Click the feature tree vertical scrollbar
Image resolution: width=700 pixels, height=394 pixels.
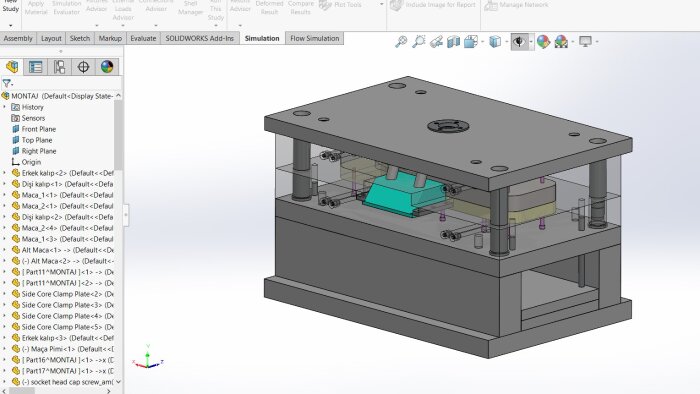[x=118, y=136]
